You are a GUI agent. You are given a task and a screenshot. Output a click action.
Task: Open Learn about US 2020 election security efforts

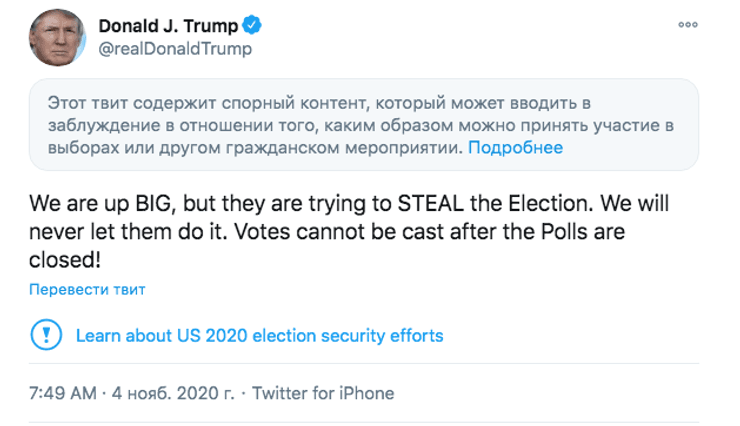(x=259, y=336)
